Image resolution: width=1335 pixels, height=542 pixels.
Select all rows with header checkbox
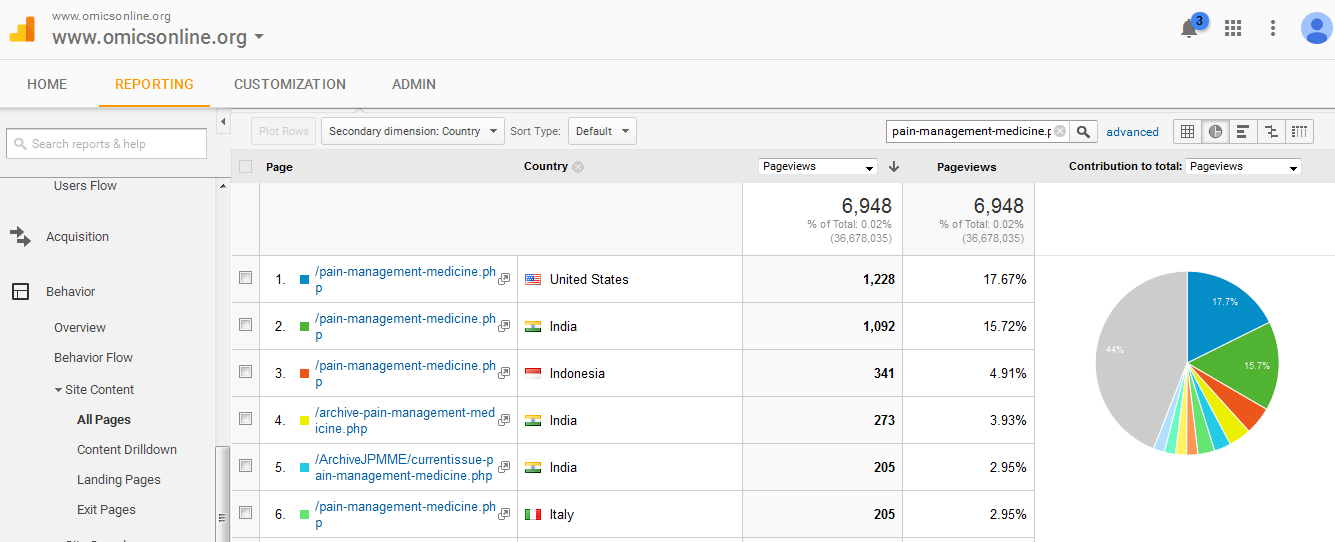pyautogui.click(x=246, y=167)
